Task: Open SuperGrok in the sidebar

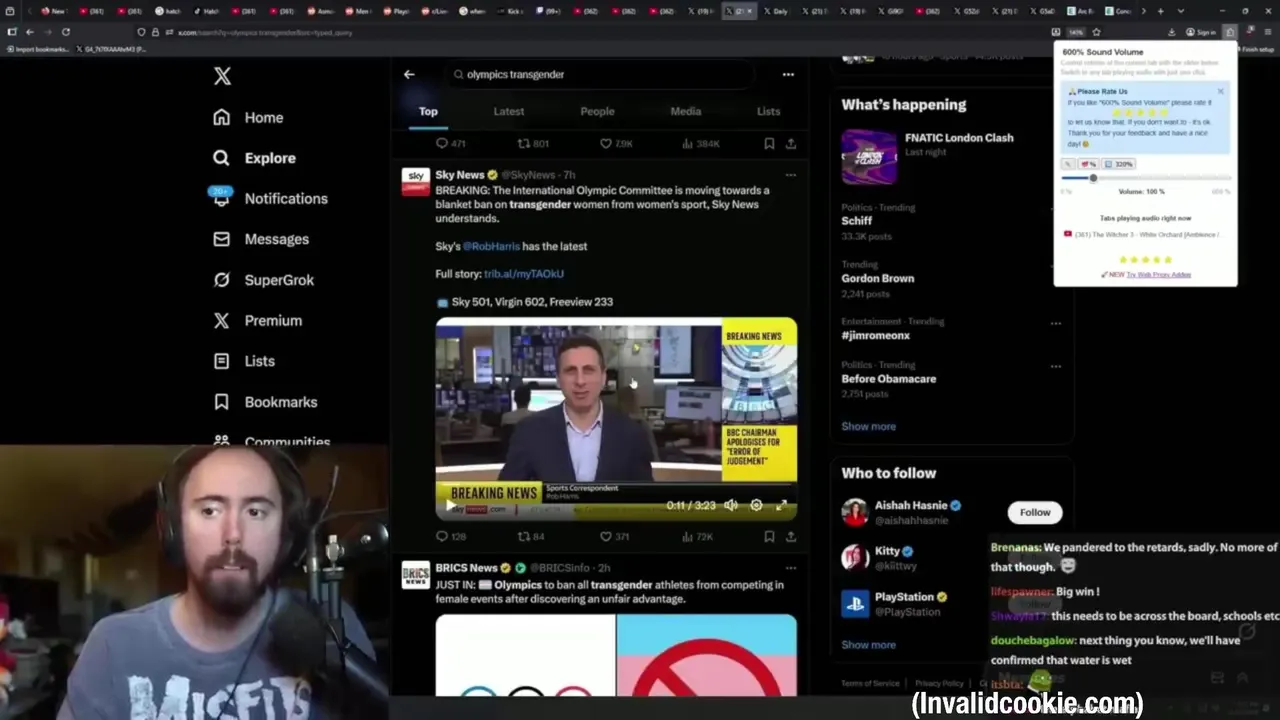Action: tap(264, 280)
